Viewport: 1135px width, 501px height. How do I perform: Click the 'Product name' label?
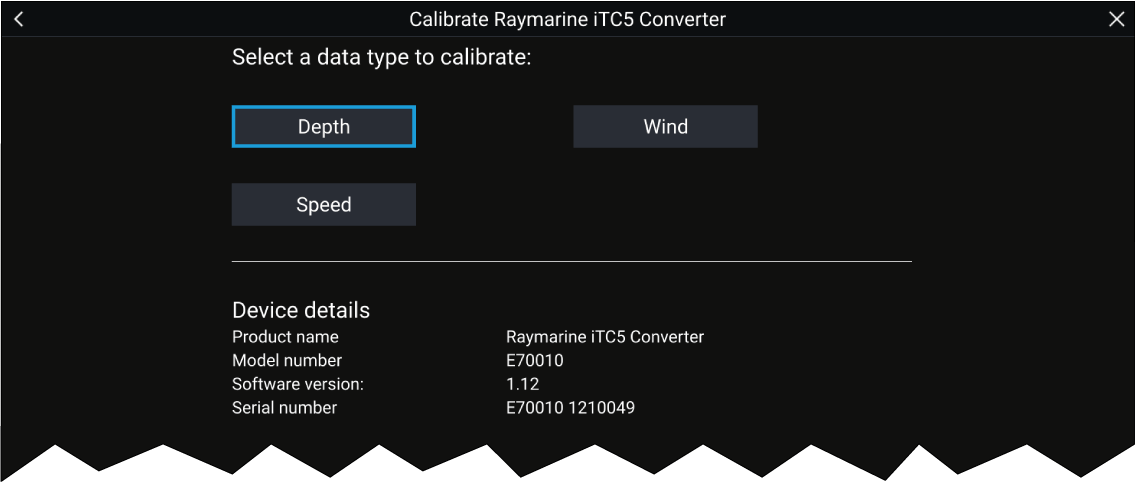(285, 337)
